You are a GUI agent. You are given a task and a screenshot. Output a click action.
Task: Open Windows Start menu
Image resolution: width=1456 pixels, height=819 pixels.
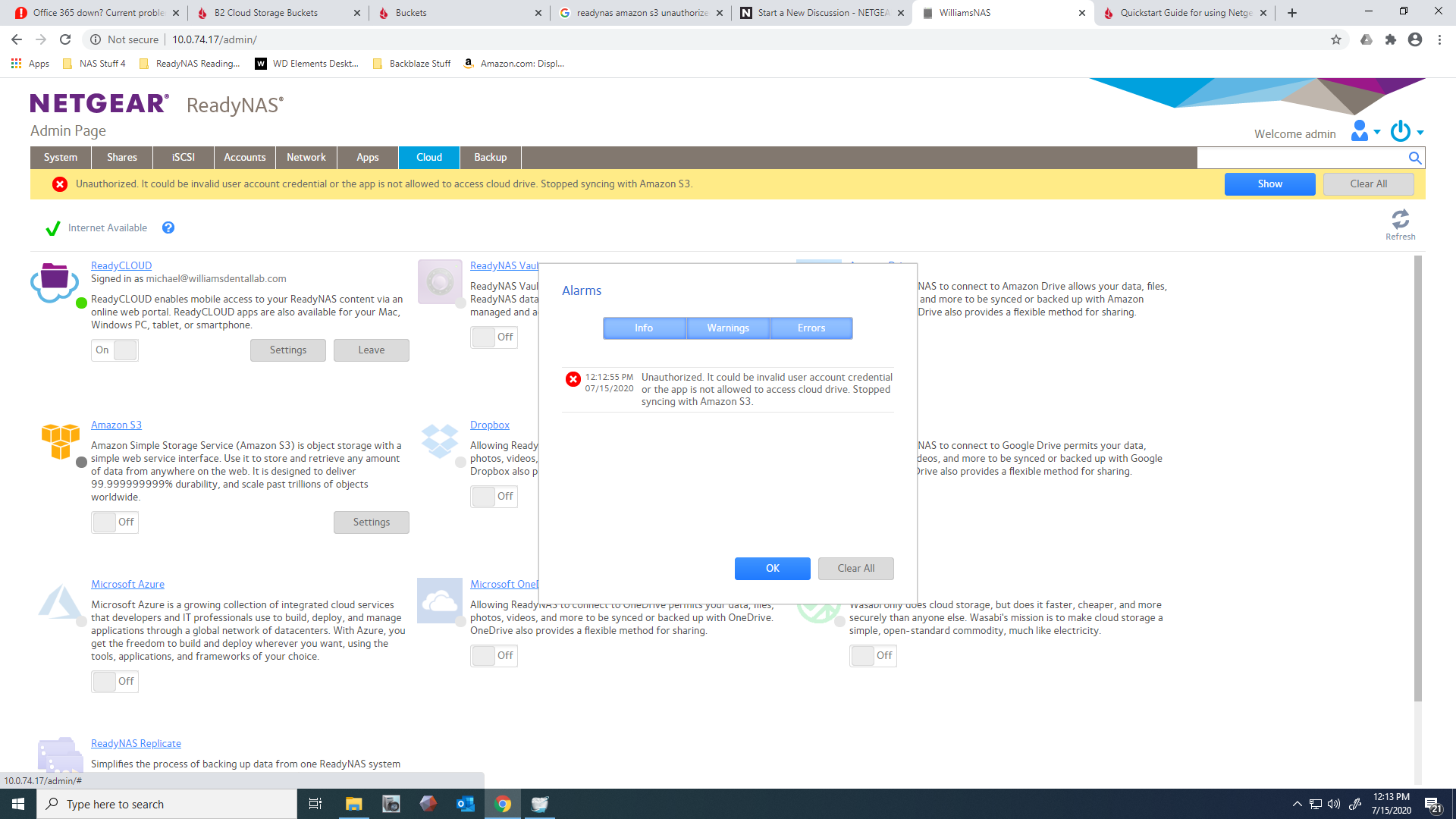(18, 804)
